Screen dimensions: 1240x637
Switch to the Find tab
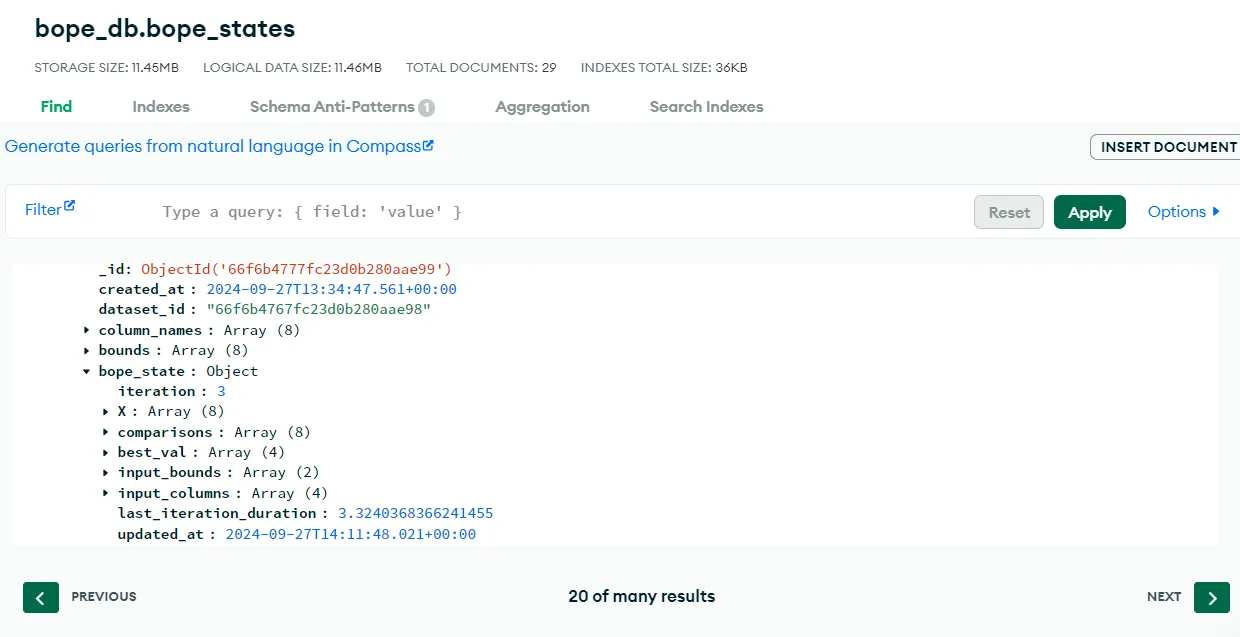tap(56, 106)
